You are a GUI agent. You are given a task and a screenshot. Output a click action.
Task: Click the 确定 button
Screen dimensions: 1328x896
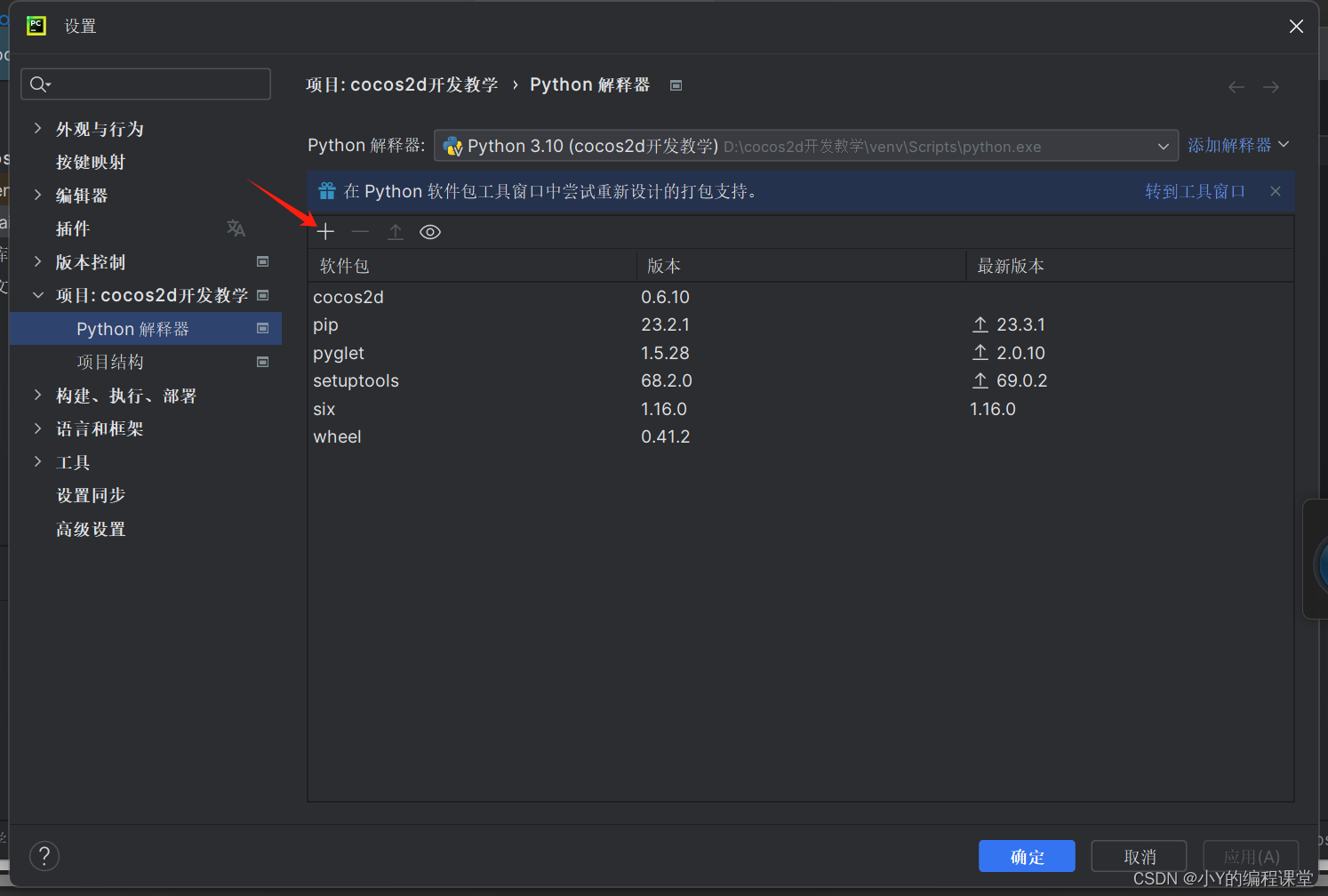coord(1027,857)
